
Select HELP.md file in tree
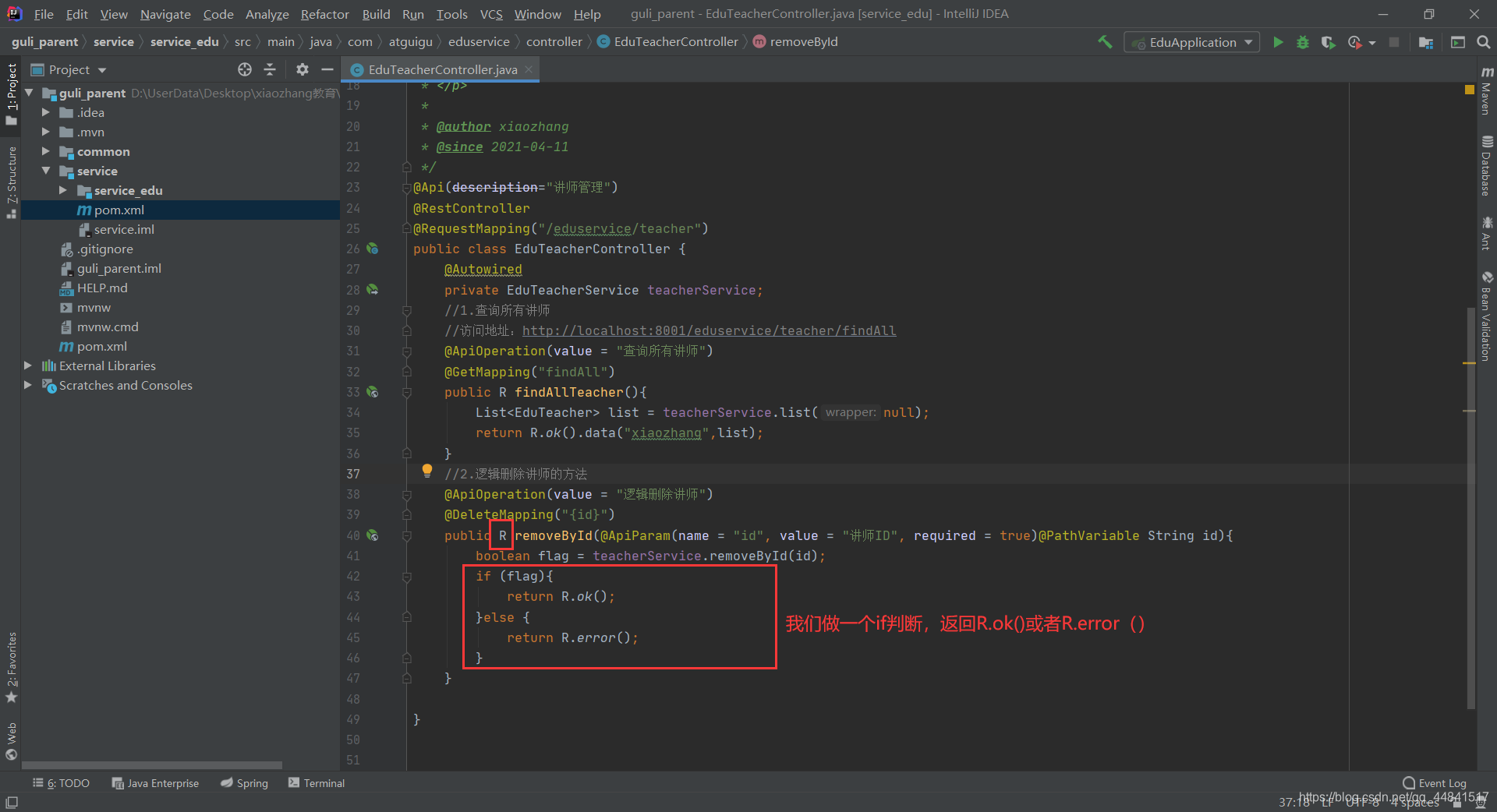coord(102,288)
